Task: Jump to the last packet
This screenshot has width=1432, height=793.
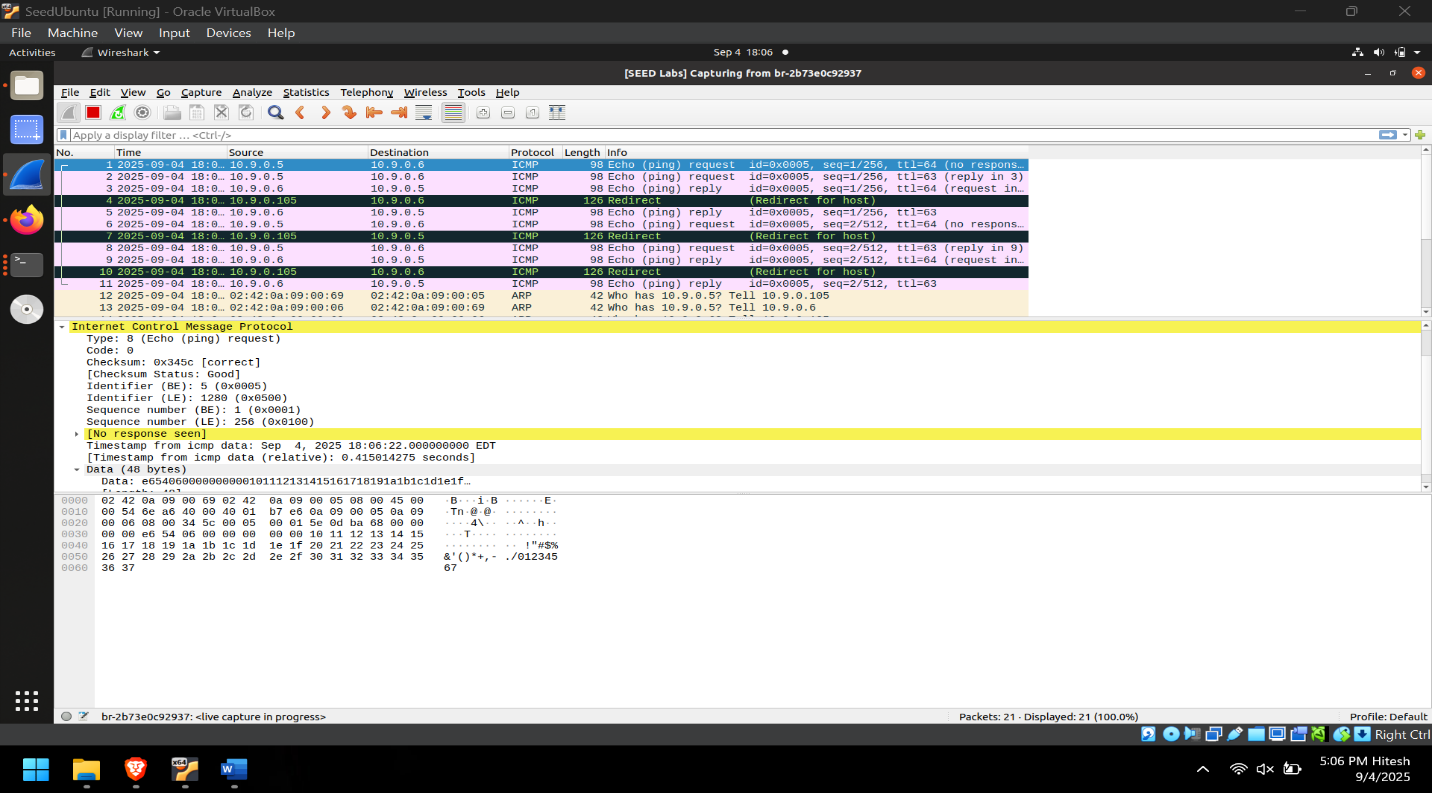Action: tap(399, 113)
